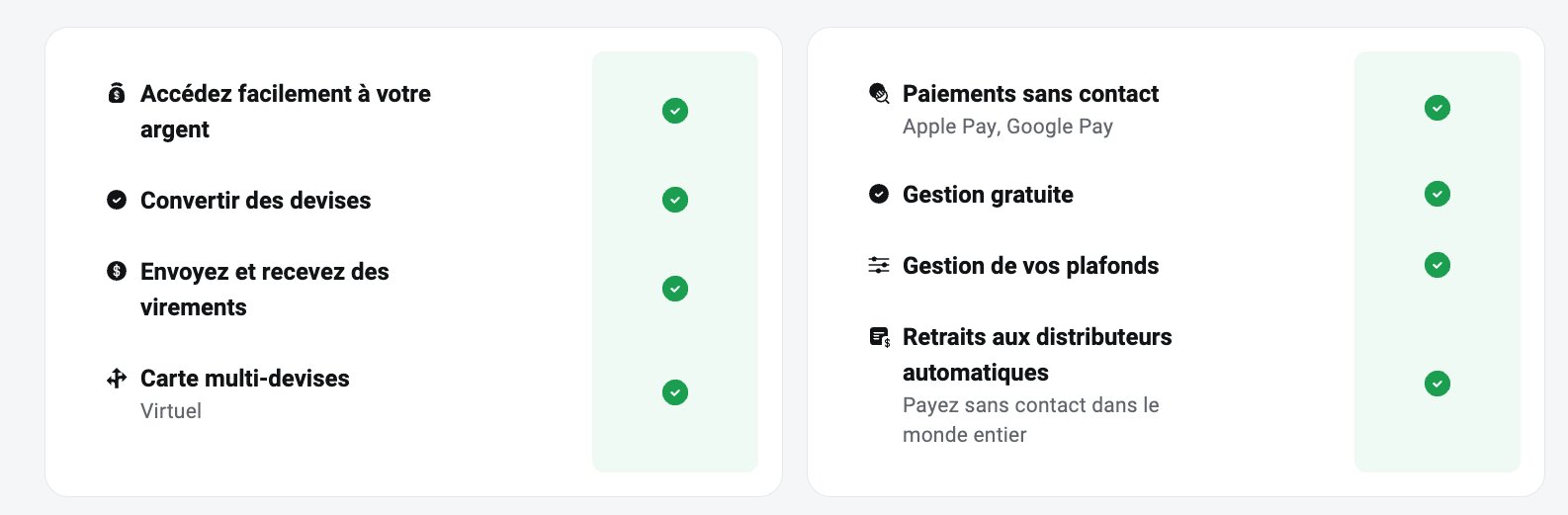Click the Convertir des devises heading

[x=255, y=201]
